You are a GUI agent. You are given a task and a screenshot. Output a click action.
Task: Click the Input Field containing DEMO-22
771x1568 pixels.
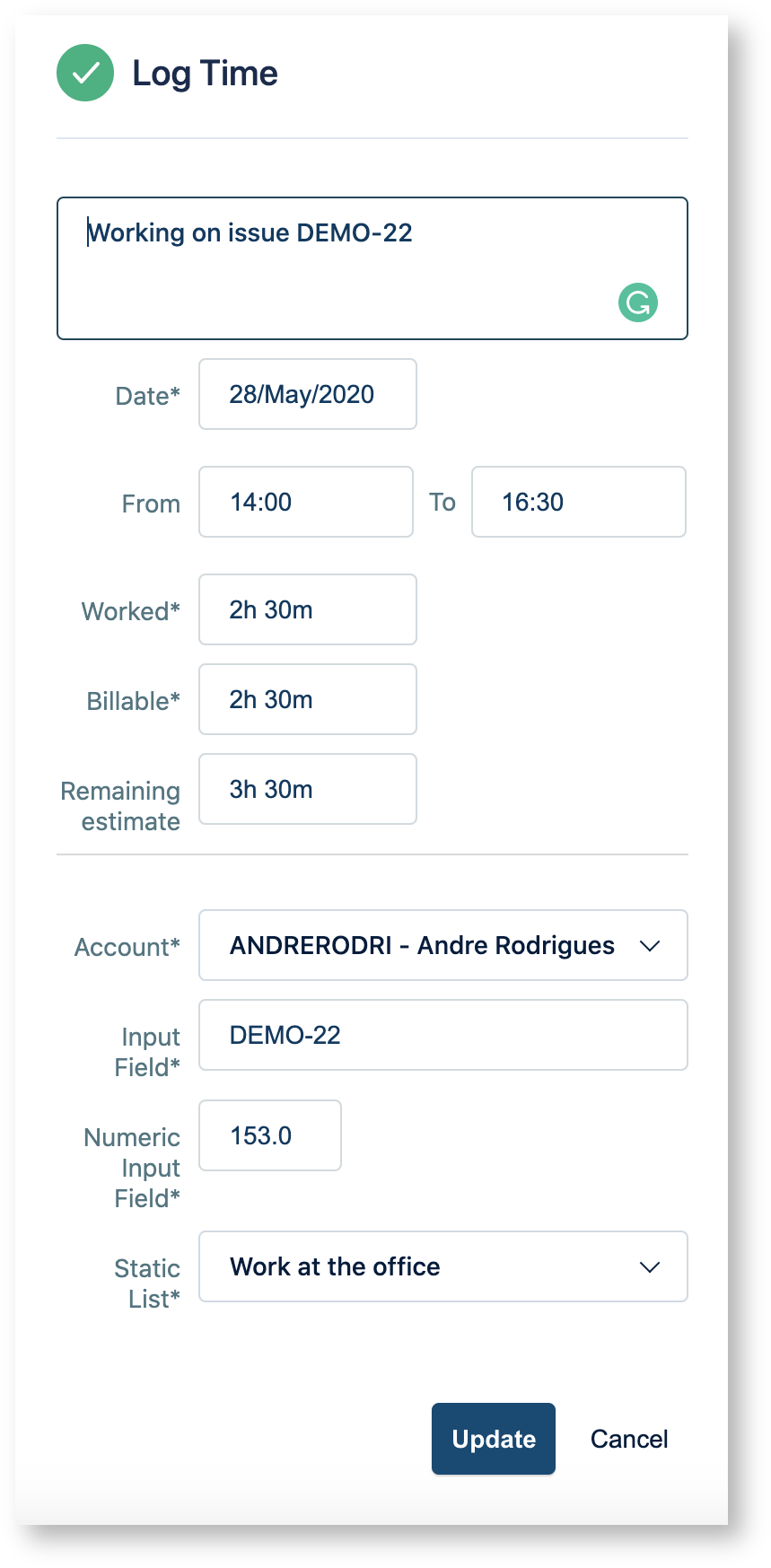pos(442,1036)
